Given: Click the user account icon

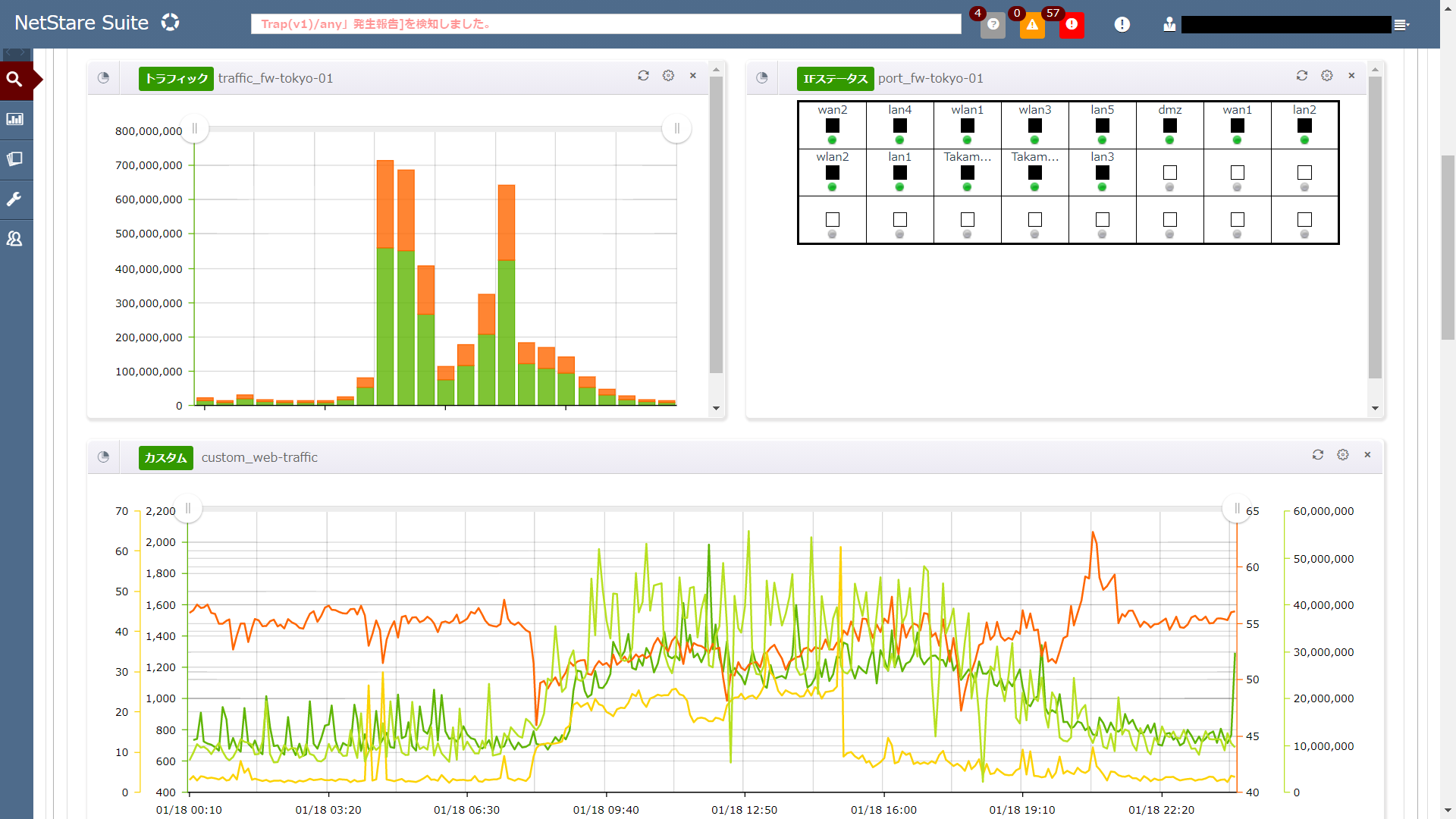Looking at the screenshot, I should (x=1169, y=24).
